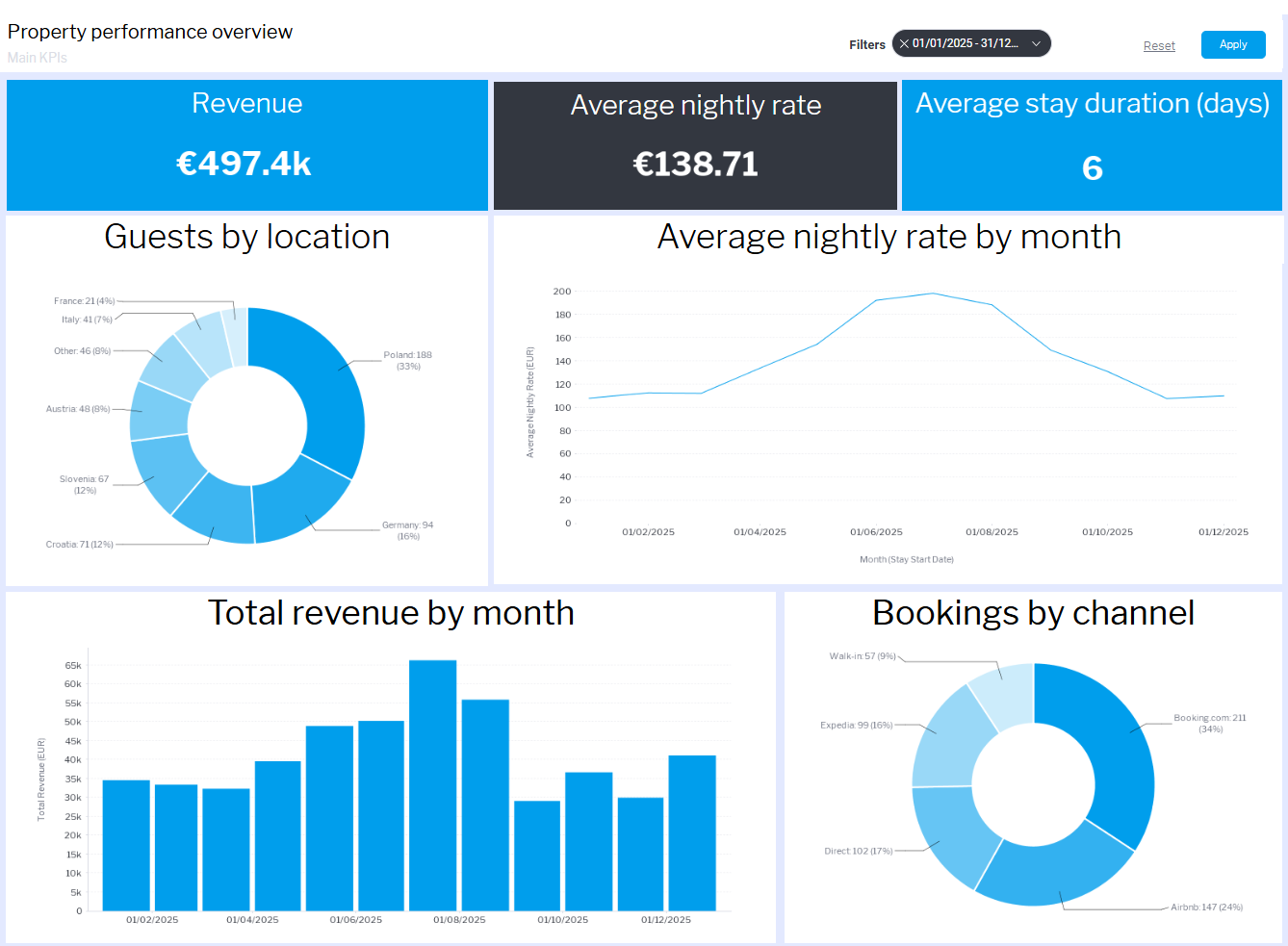Click the peak of the nightly rate line

click(932, 294)
